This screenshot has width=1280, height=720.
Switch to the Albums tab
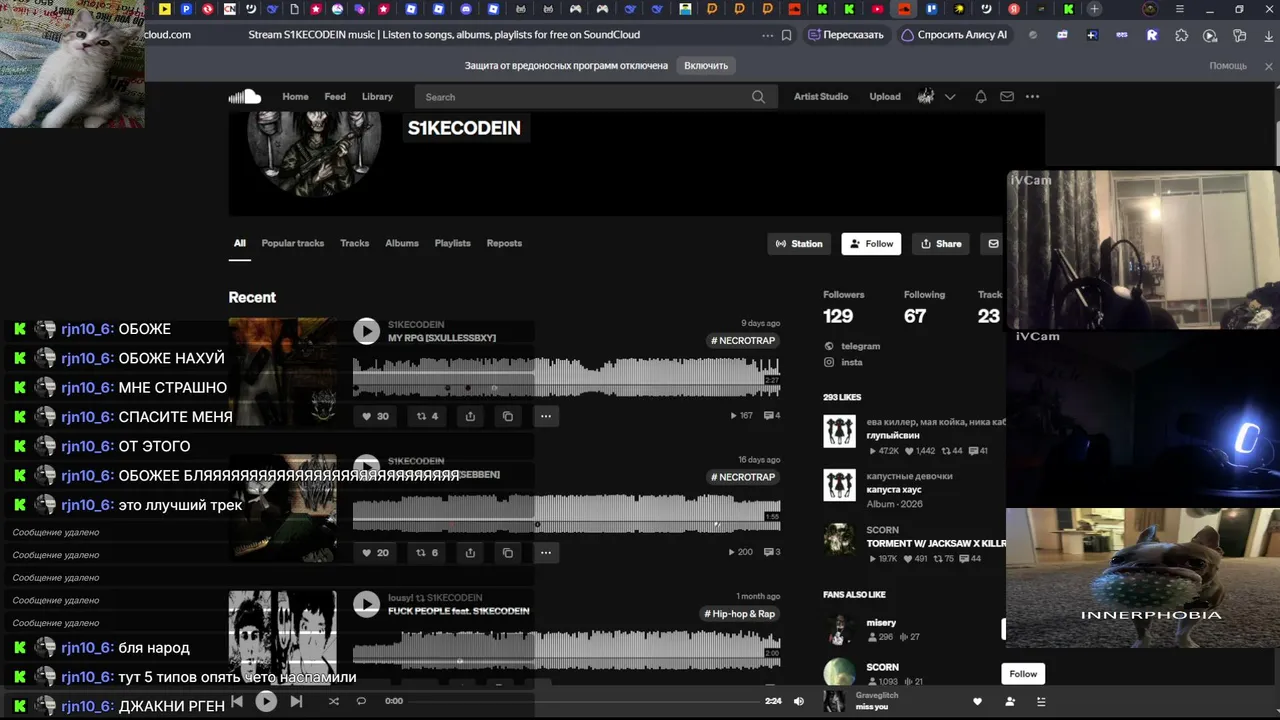pyautogui.click(x=402, y=243)
